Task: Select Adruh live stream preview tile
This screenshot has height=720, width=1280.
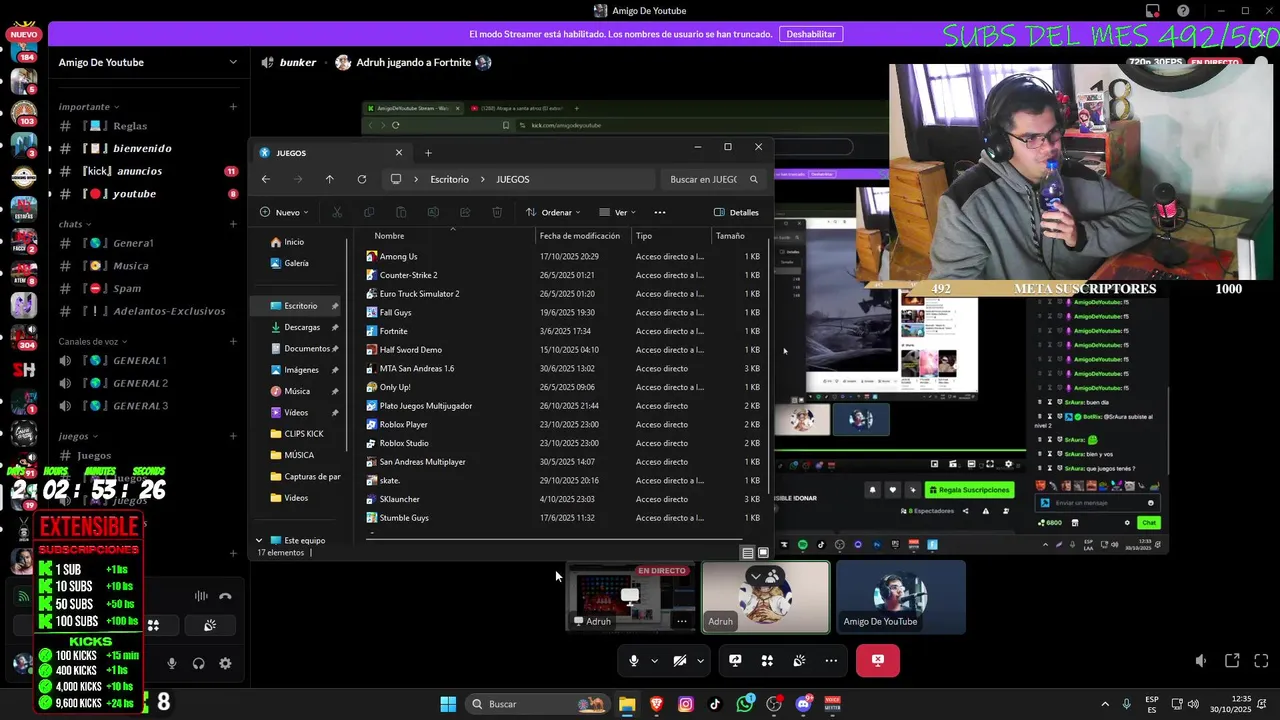Action: (x=630, y=597)
